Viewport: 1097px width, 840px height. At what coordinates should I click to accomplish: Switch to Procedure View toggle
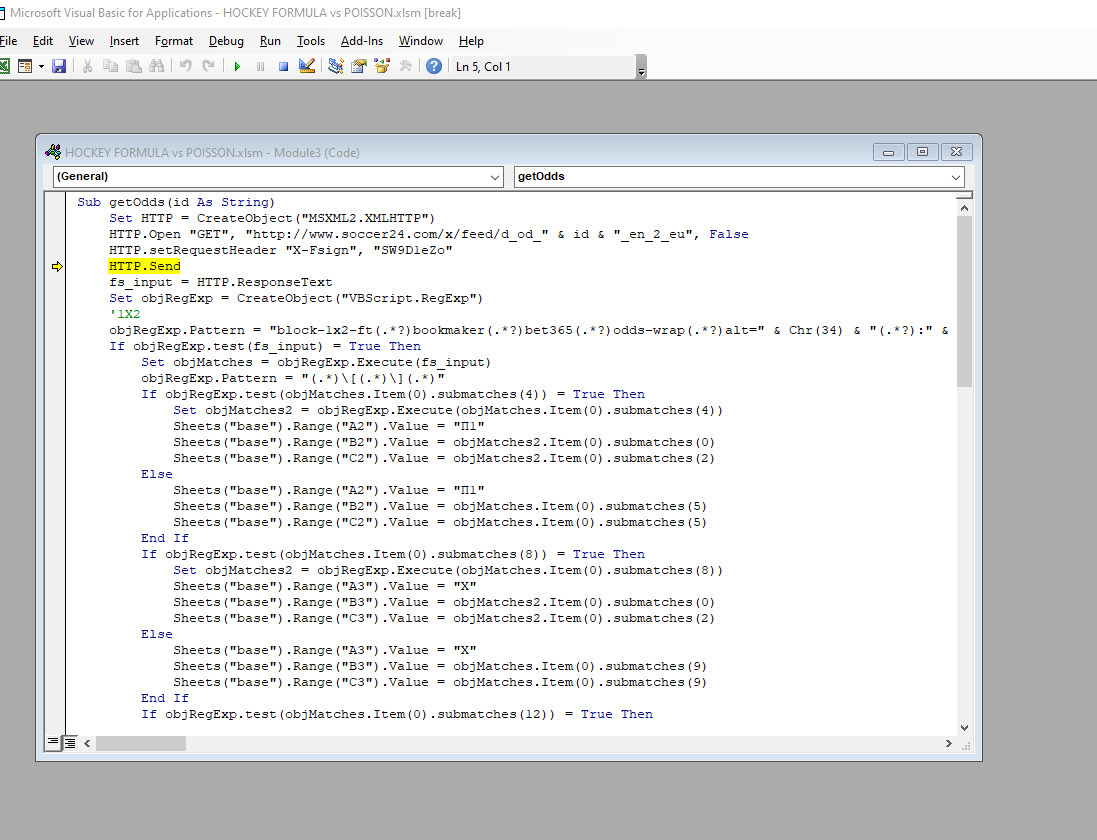pos(53,743)
